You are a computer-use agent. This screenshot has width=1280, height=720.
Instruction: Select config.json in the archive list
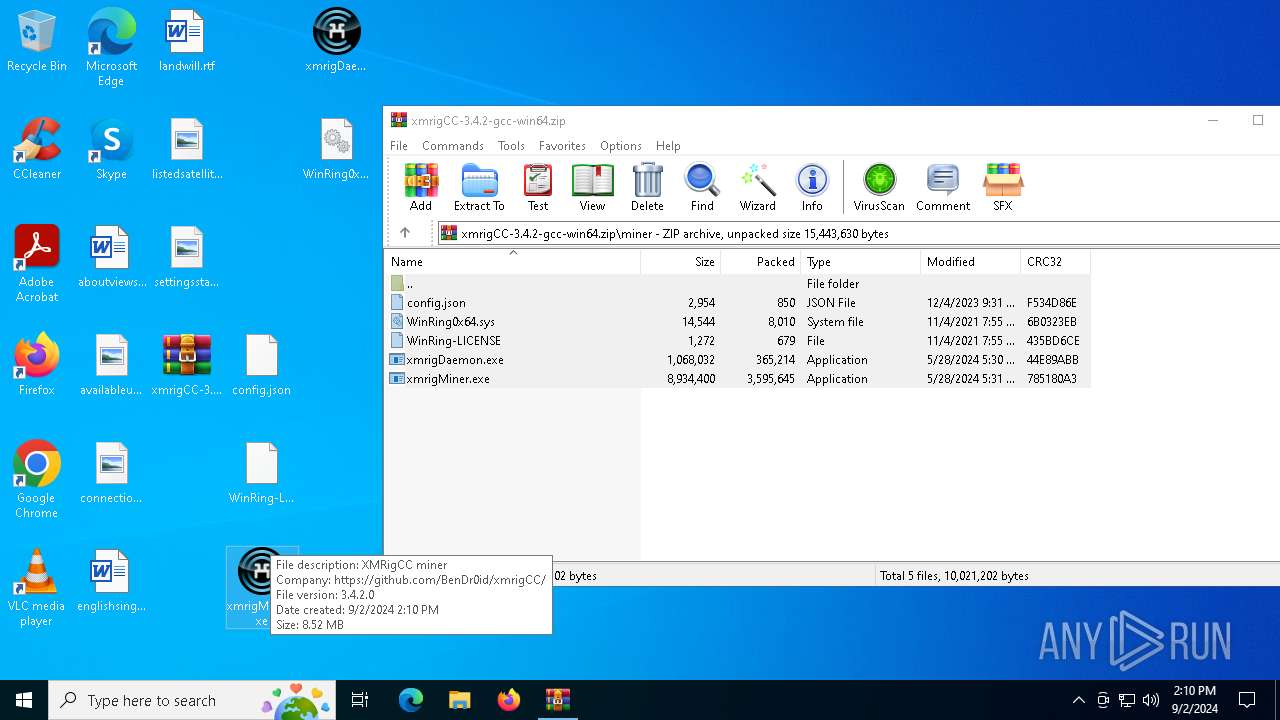coord(738,303)
